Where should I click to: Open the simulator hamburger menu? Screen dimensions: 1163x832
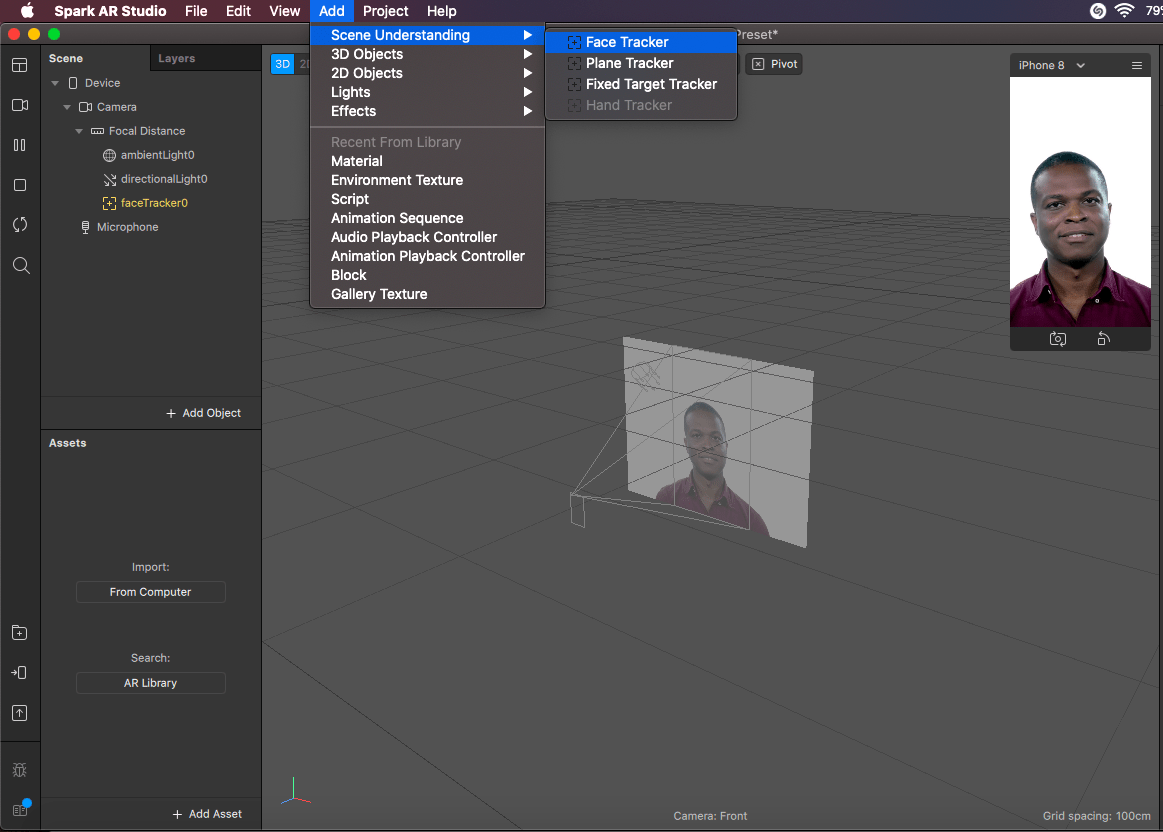(x=1136, y=65)
